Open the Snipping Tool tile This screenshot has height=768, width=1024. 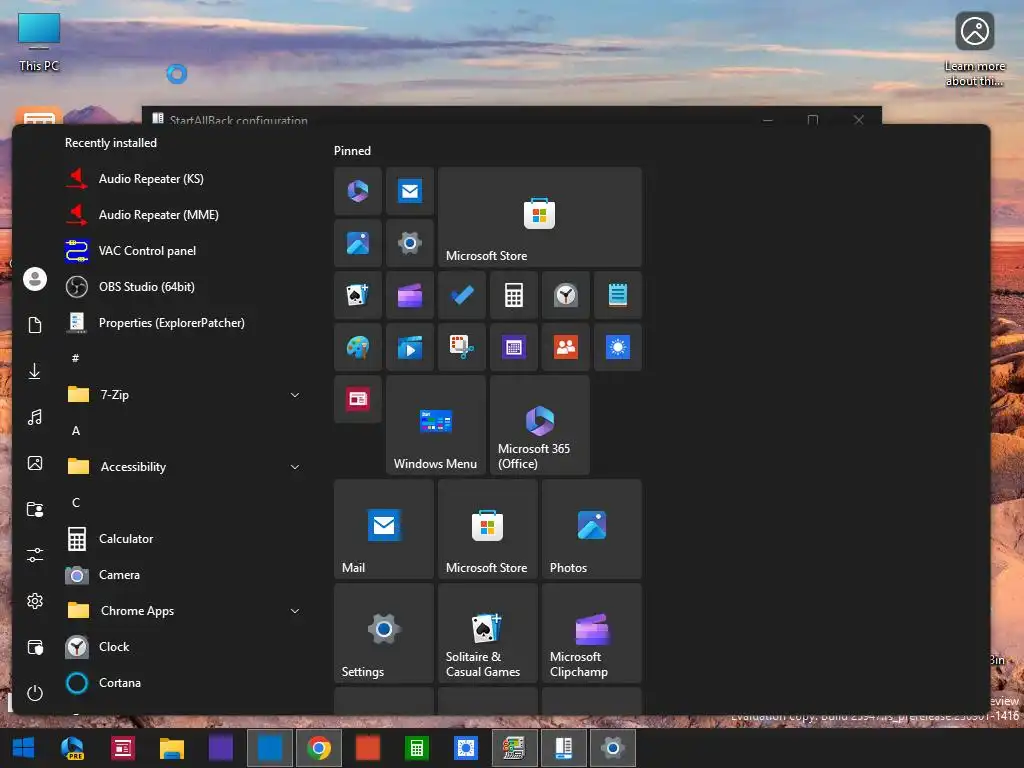click(462, 347)
